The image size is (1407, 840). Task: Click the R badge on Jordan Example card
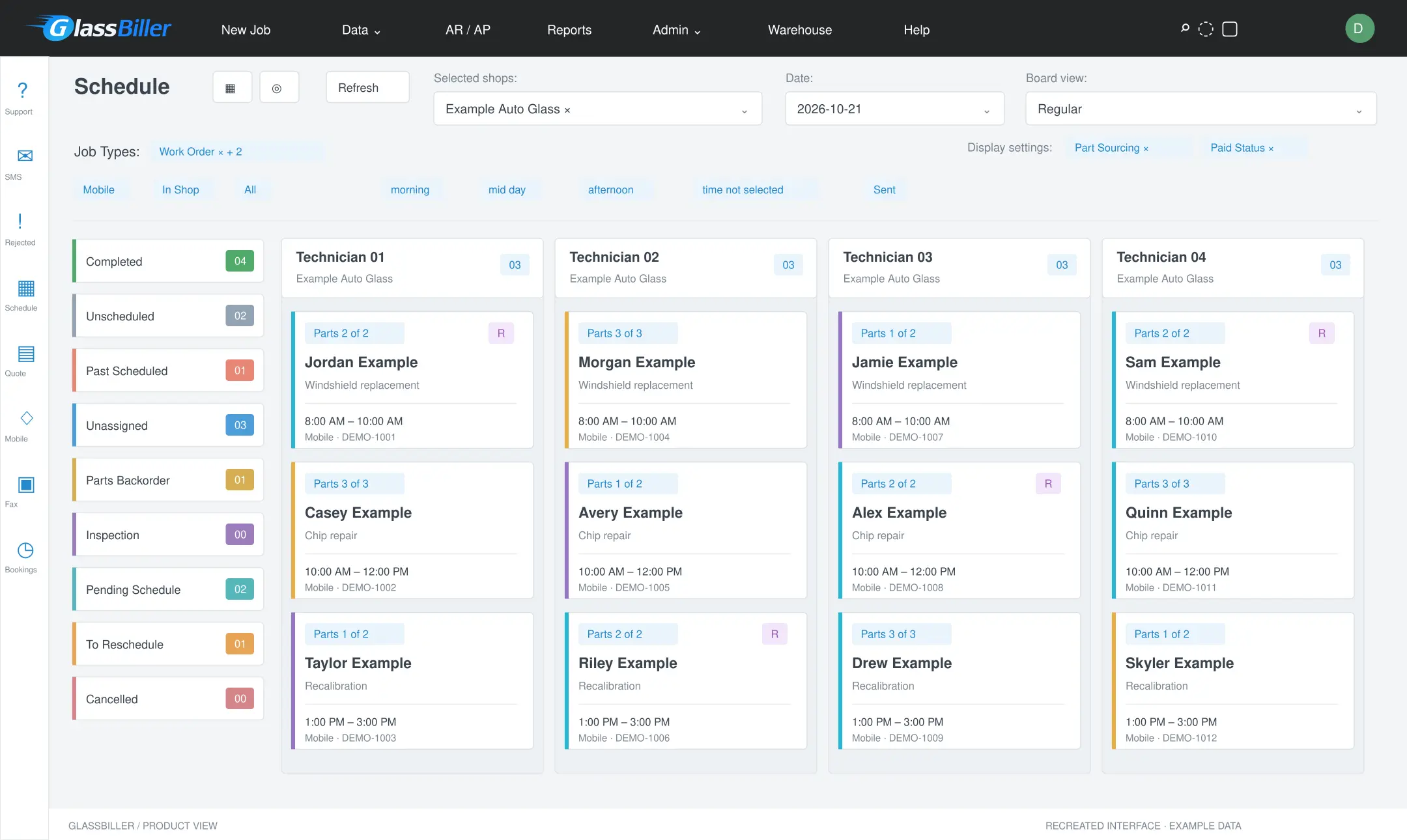501,333
